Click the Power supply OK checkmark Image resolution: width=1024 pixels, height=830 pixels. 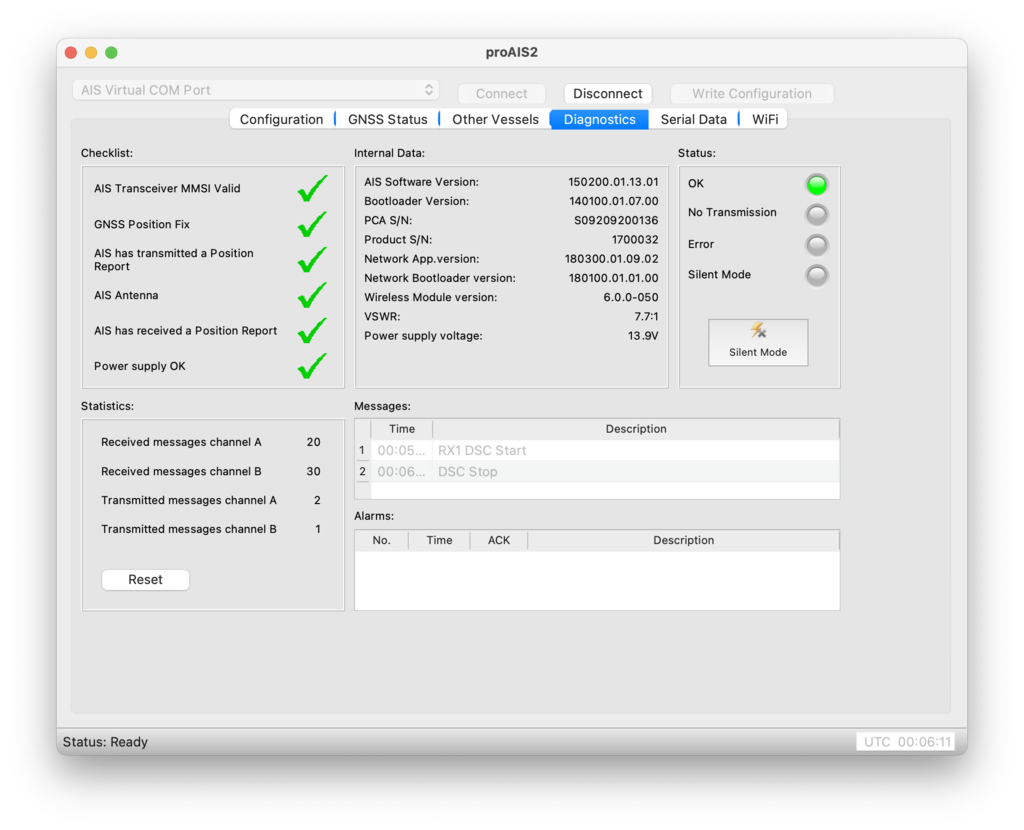click(312, 366)
